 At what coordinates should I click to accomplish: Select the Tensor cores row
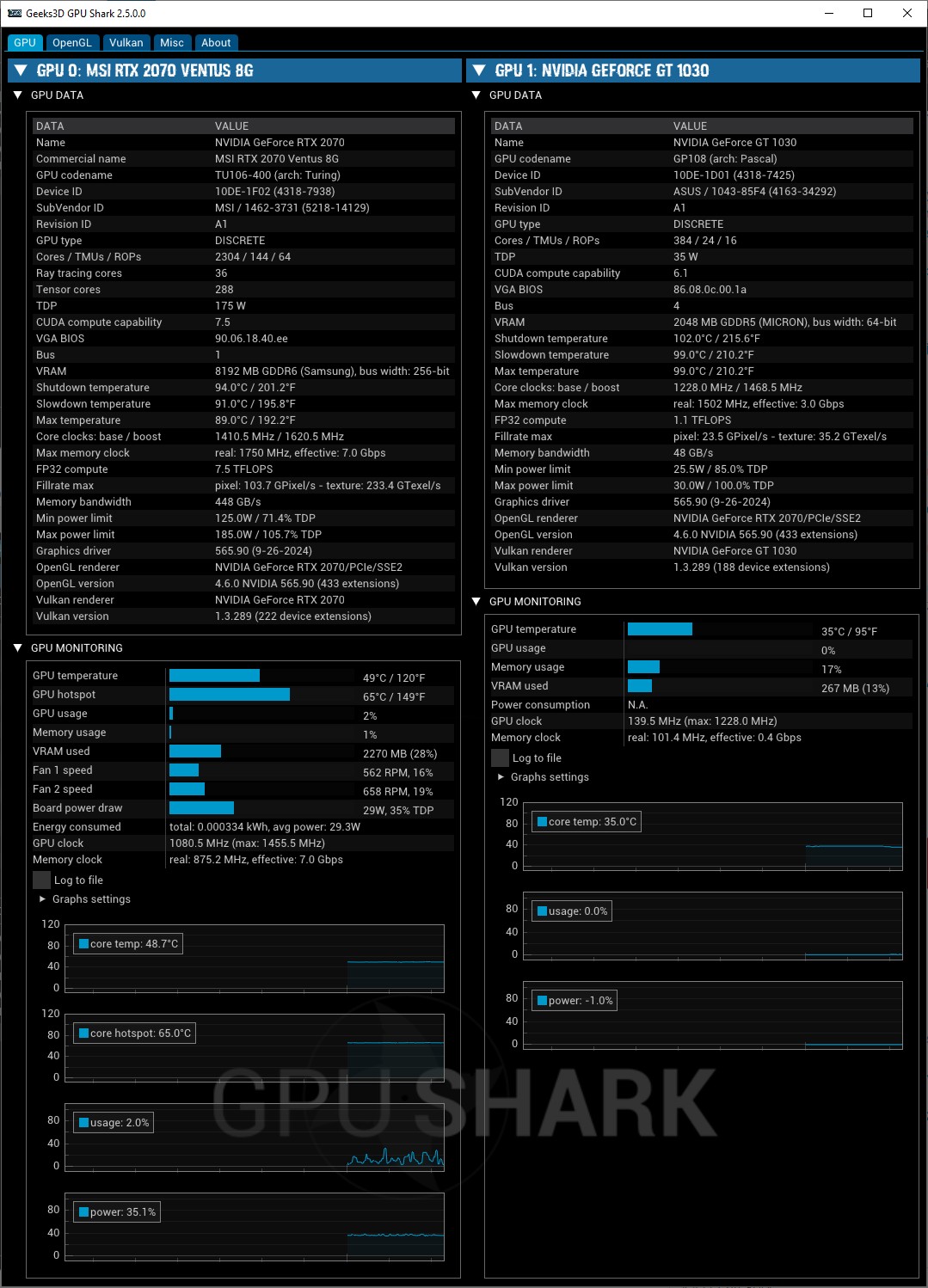click(243, 290)
